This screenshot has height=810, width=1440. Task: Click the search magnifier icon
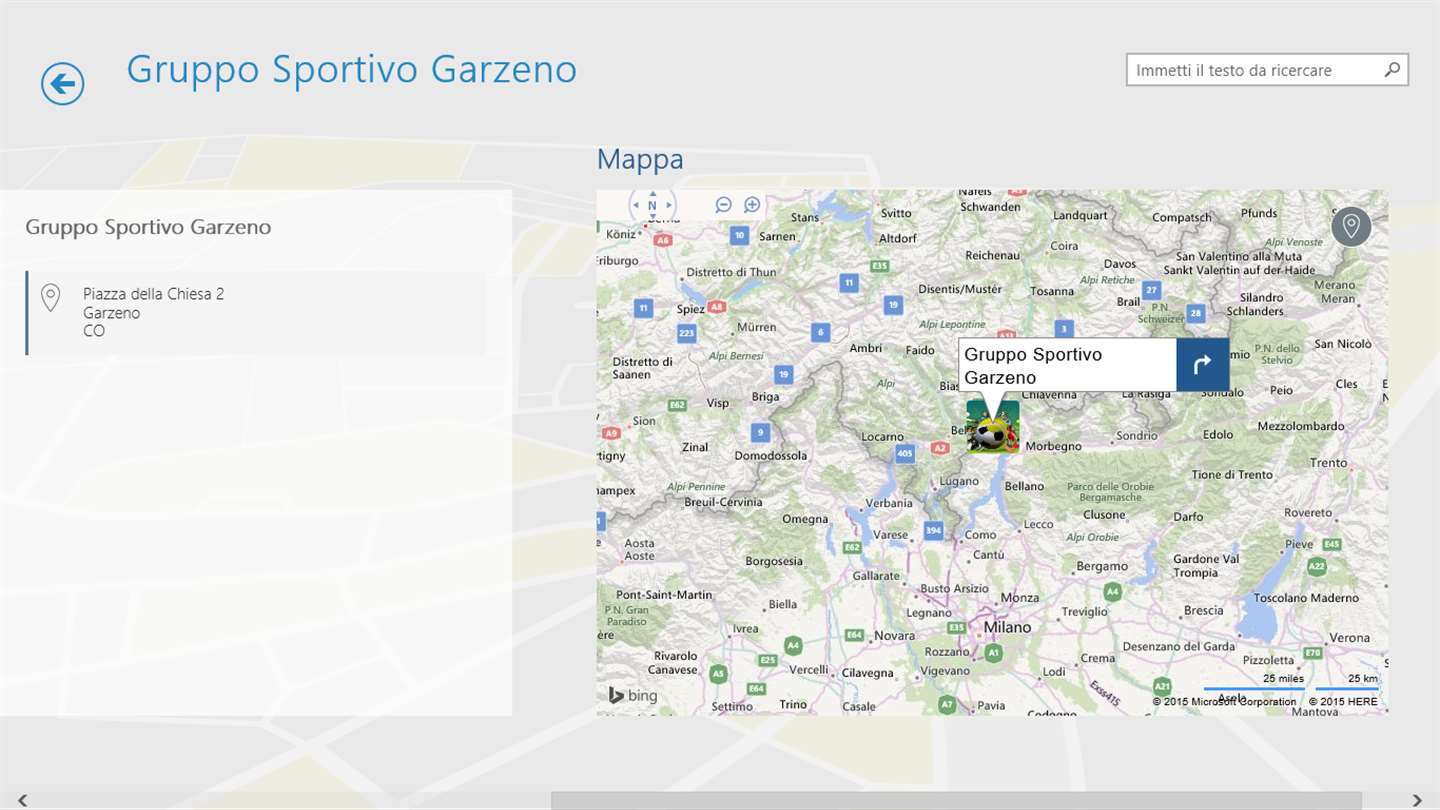tap(1392, 70)
